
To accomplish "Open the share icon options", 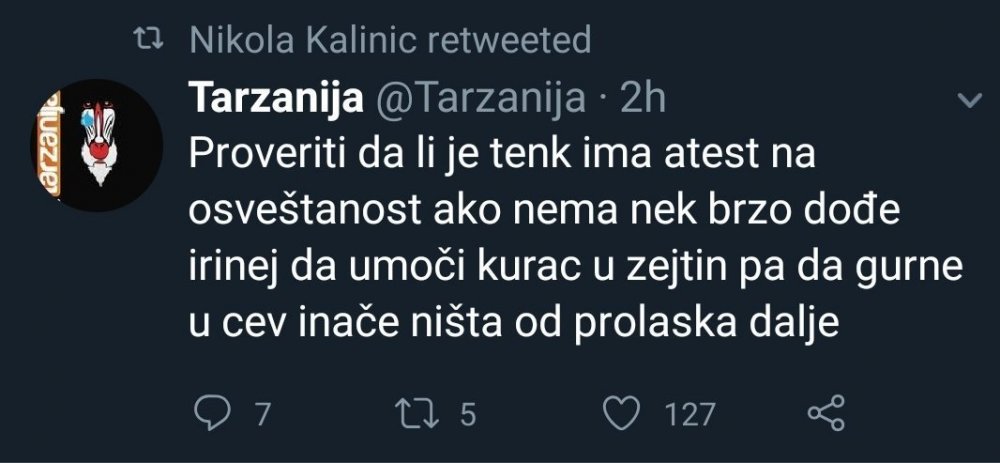I will click(826, 414).
